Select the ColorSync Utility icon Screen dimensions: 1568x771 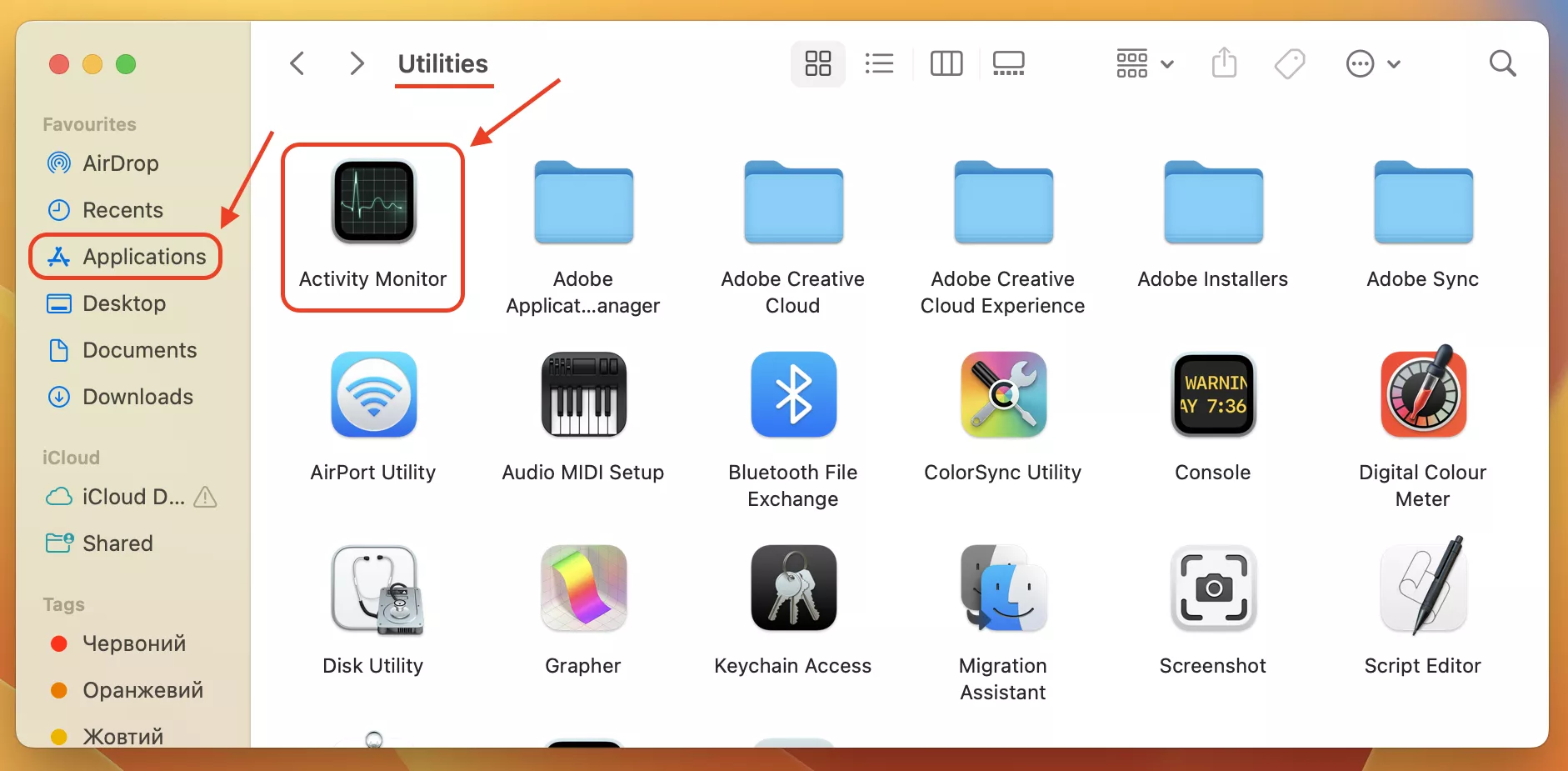(x=1002, y=395)
